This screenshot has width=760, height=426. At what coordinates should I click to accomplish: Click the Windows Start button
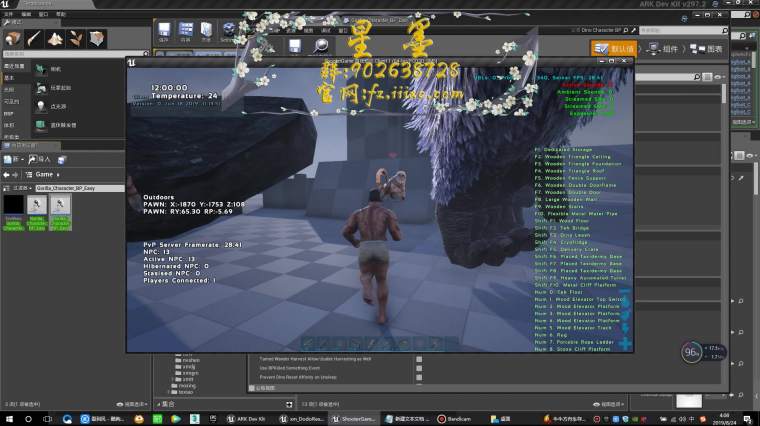click(9, 419)
